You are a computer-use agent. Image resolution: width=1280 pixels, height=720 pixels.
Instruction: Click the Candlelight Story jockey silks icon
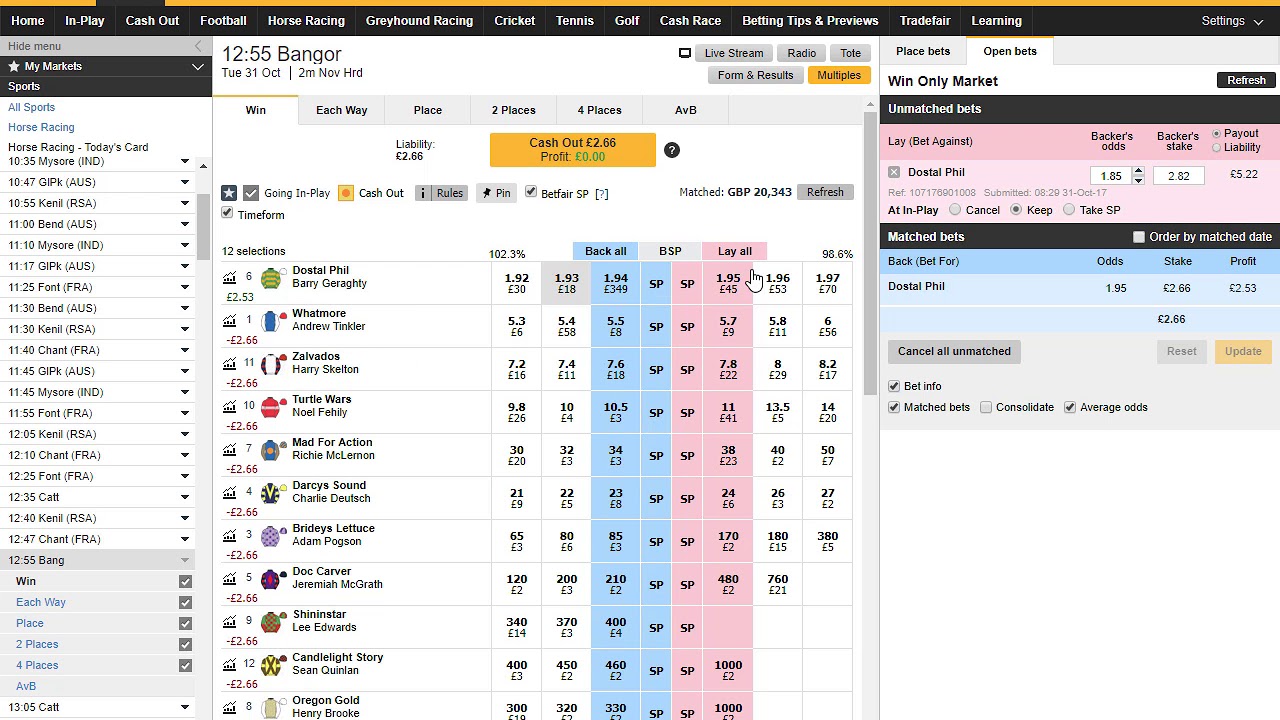pyautogui.click(x=271, y=666)
